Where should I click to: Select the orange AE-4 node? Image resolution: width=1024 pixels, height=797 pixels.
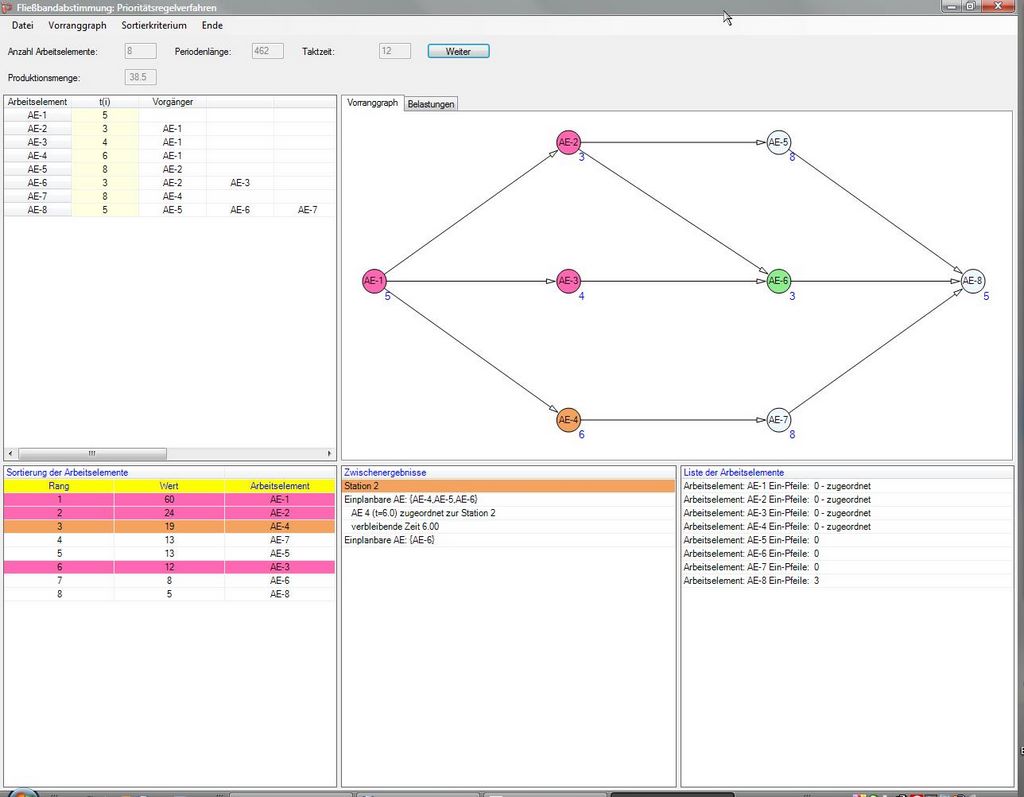[569, 420]
